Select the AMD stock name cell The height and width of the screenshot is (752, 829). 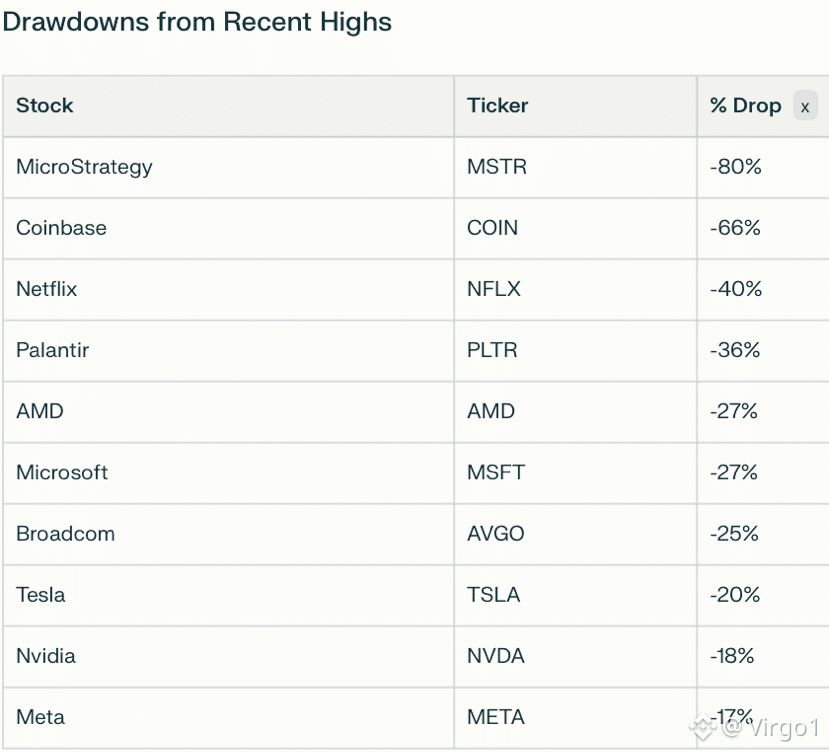pyautogui.click(x=229, y=412)
